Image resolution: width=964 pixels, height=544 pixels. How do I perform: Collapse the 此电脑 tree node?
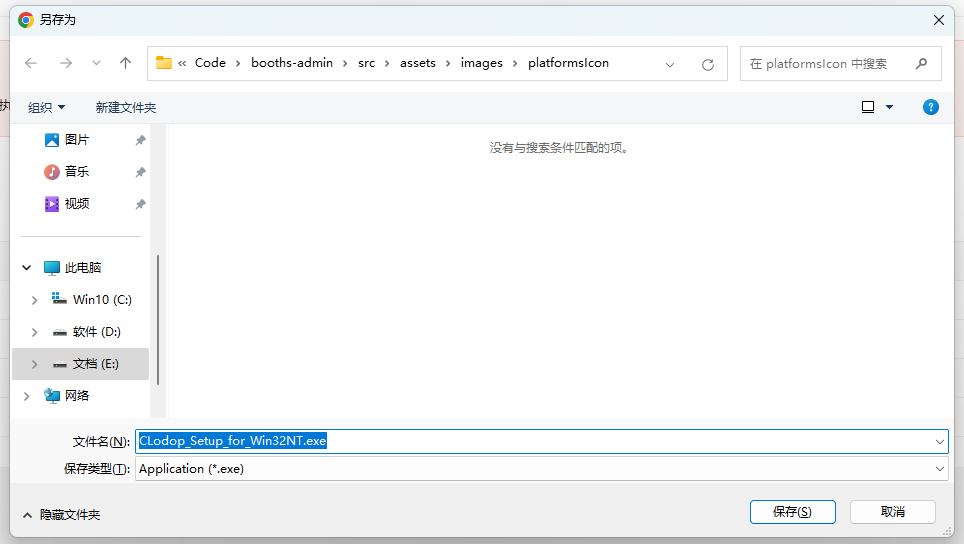[26, 268]
